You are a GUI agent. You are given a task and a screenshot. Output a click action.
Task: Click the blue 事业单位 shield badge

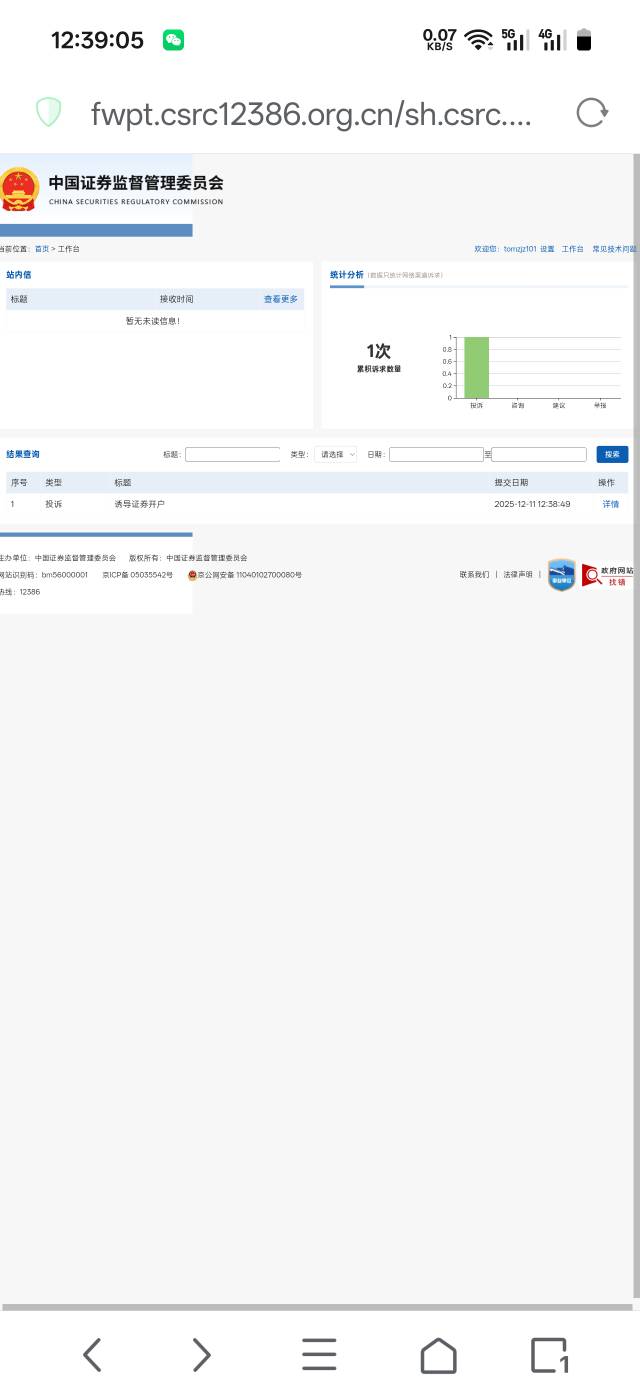562,575
